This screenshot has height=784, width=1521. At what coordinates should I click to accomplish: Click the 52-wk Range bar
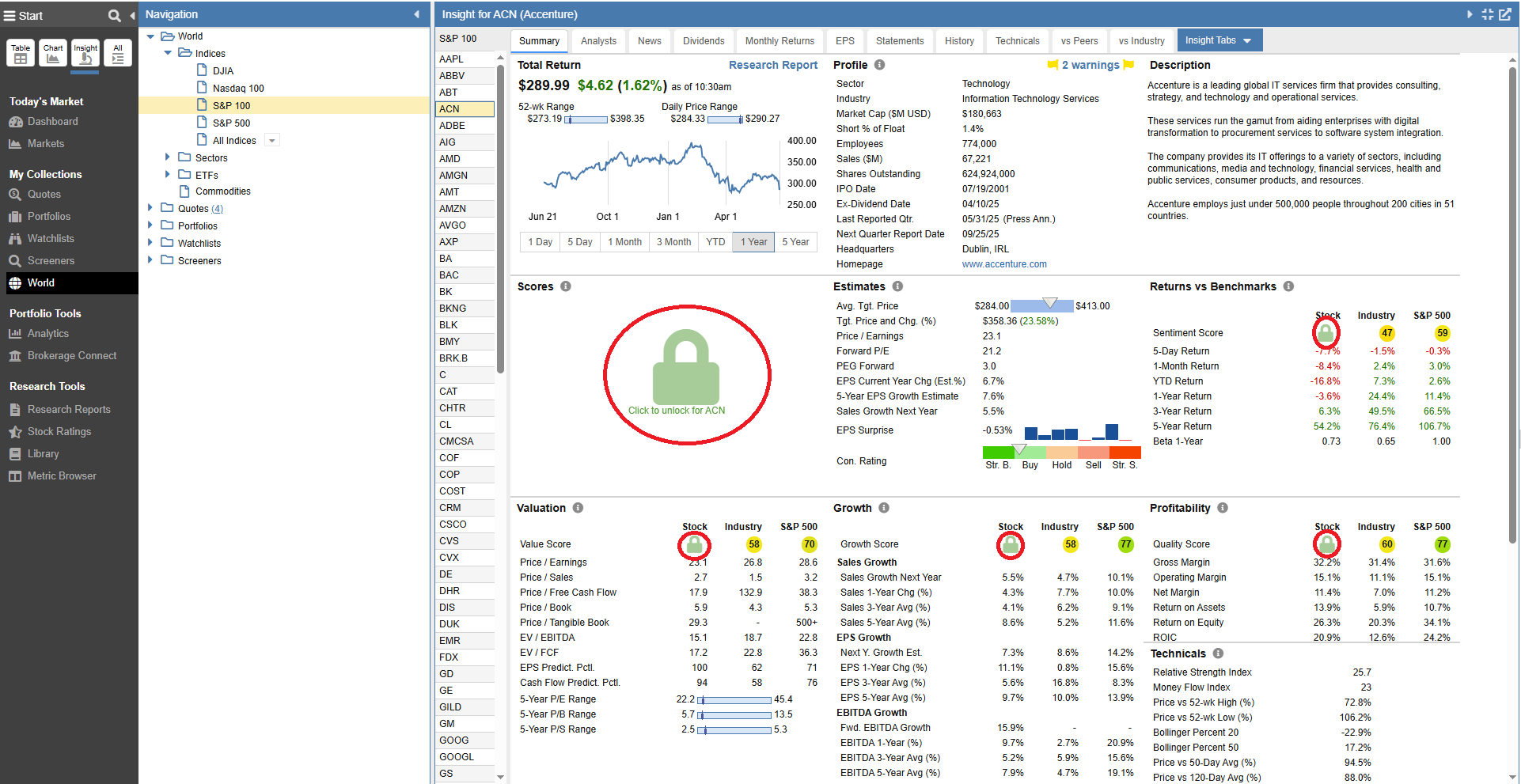pos(586,119)
